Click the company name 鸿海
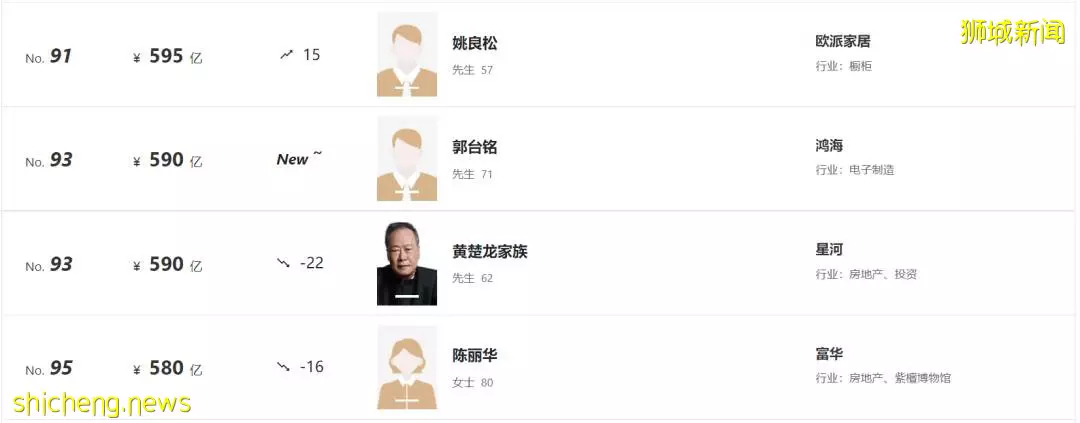1080x423 pixels. pyautogui.click(x=829, y=145)
